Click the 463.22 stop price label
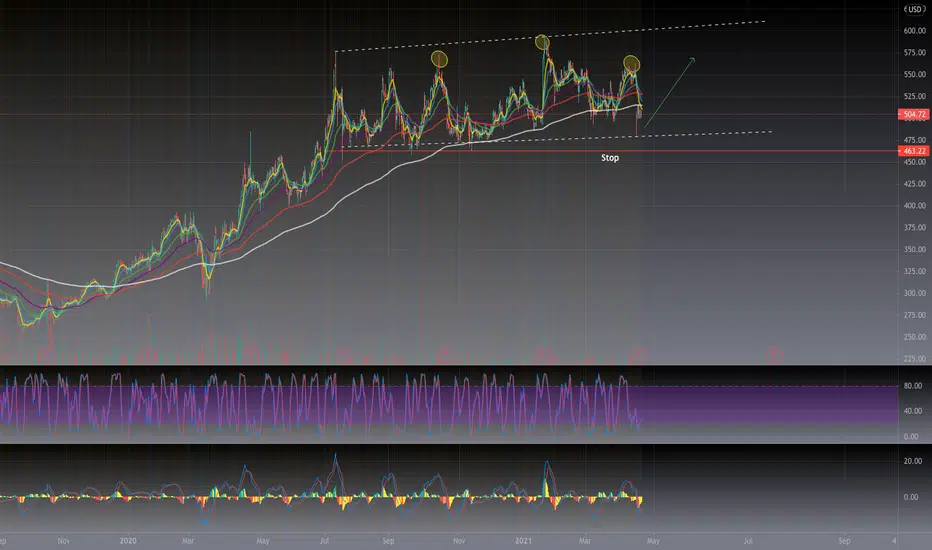This screenshot has height=550, width=932. (x=914, y=151)
